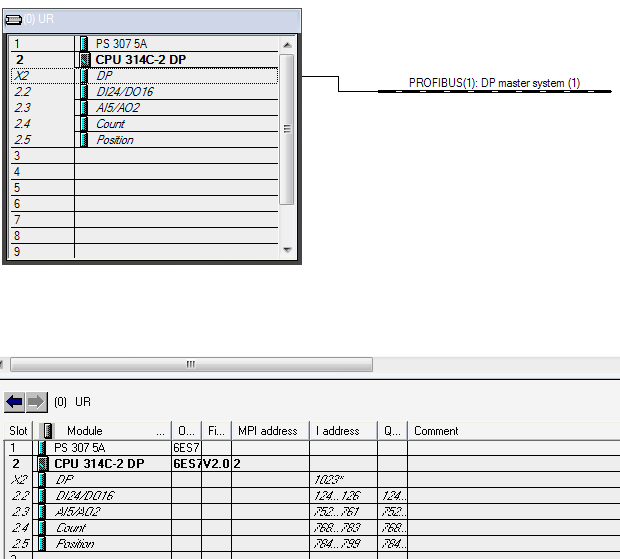Select empty slot 6 in rack
Viewport: 620px width, 559px height.
click(x=144, y=204)
